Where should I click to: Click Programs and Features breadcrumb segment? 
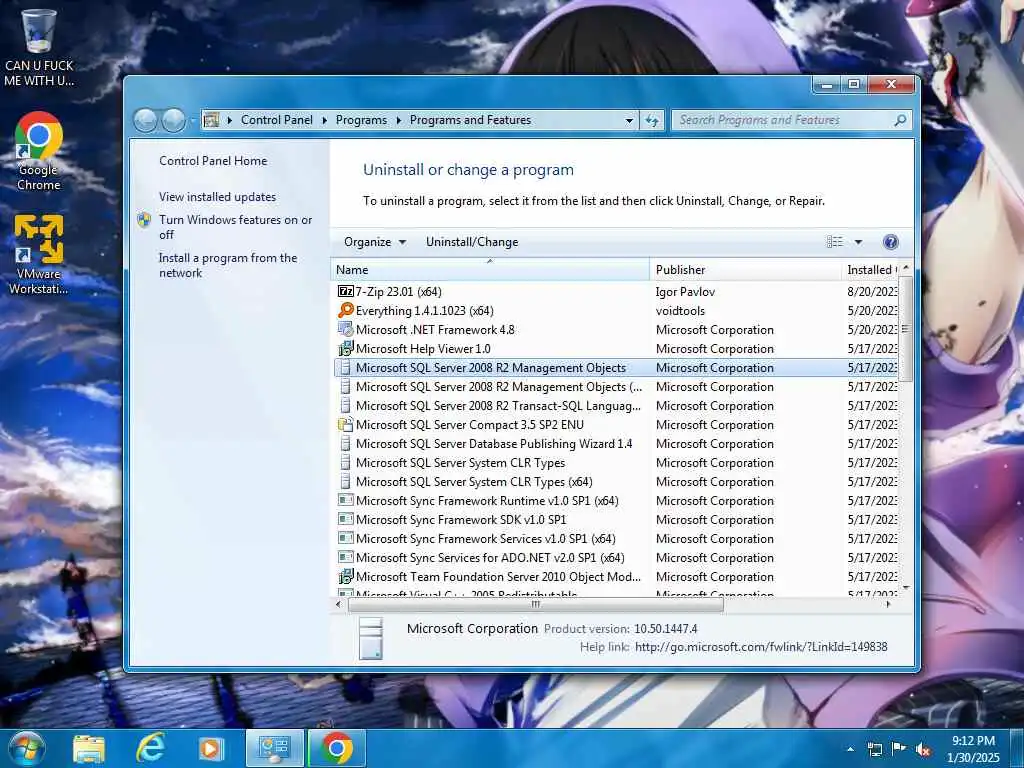(x=470, y=120)
